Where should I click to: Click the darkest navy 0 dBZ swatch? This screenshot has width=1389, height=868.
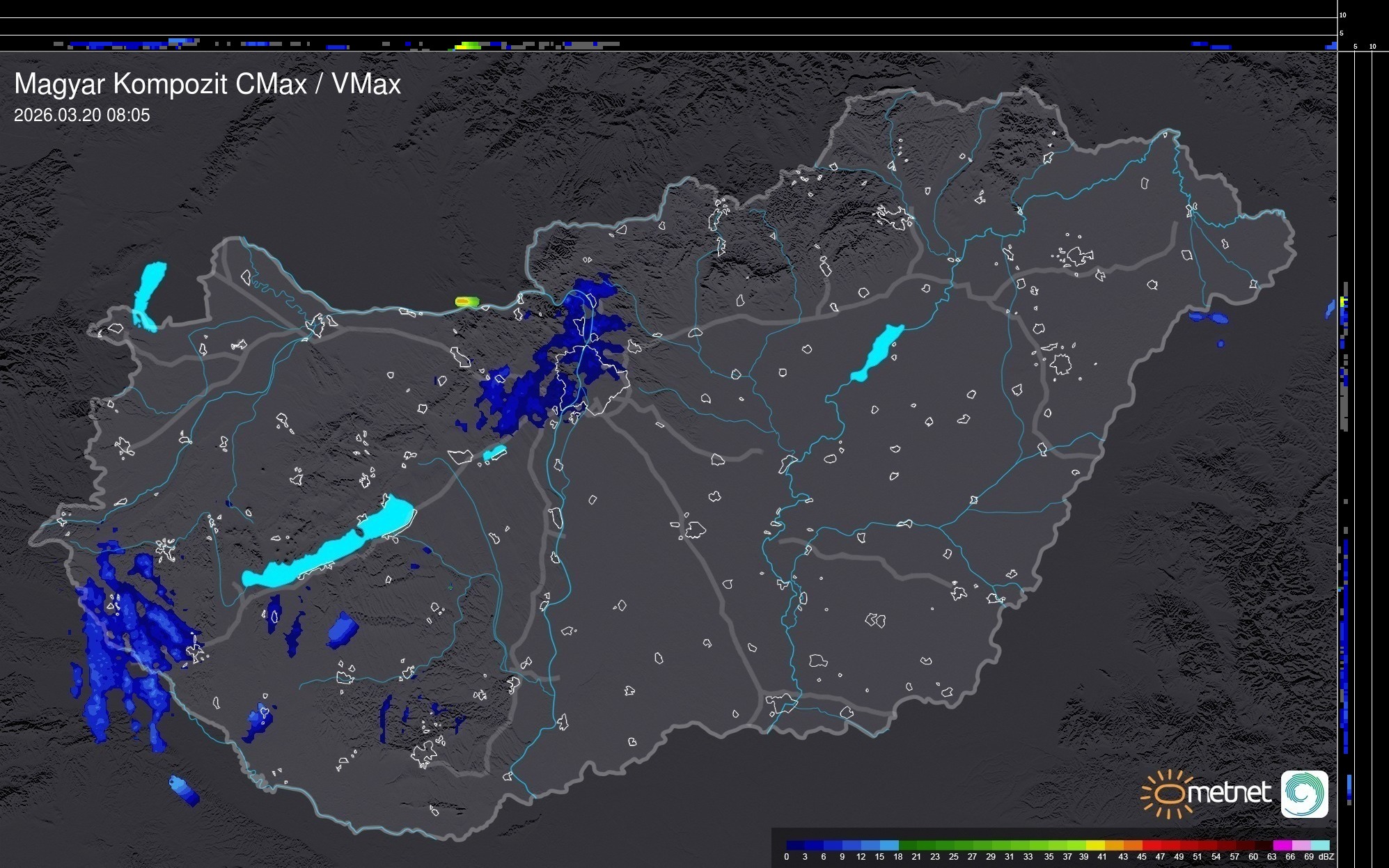(796, 845)
